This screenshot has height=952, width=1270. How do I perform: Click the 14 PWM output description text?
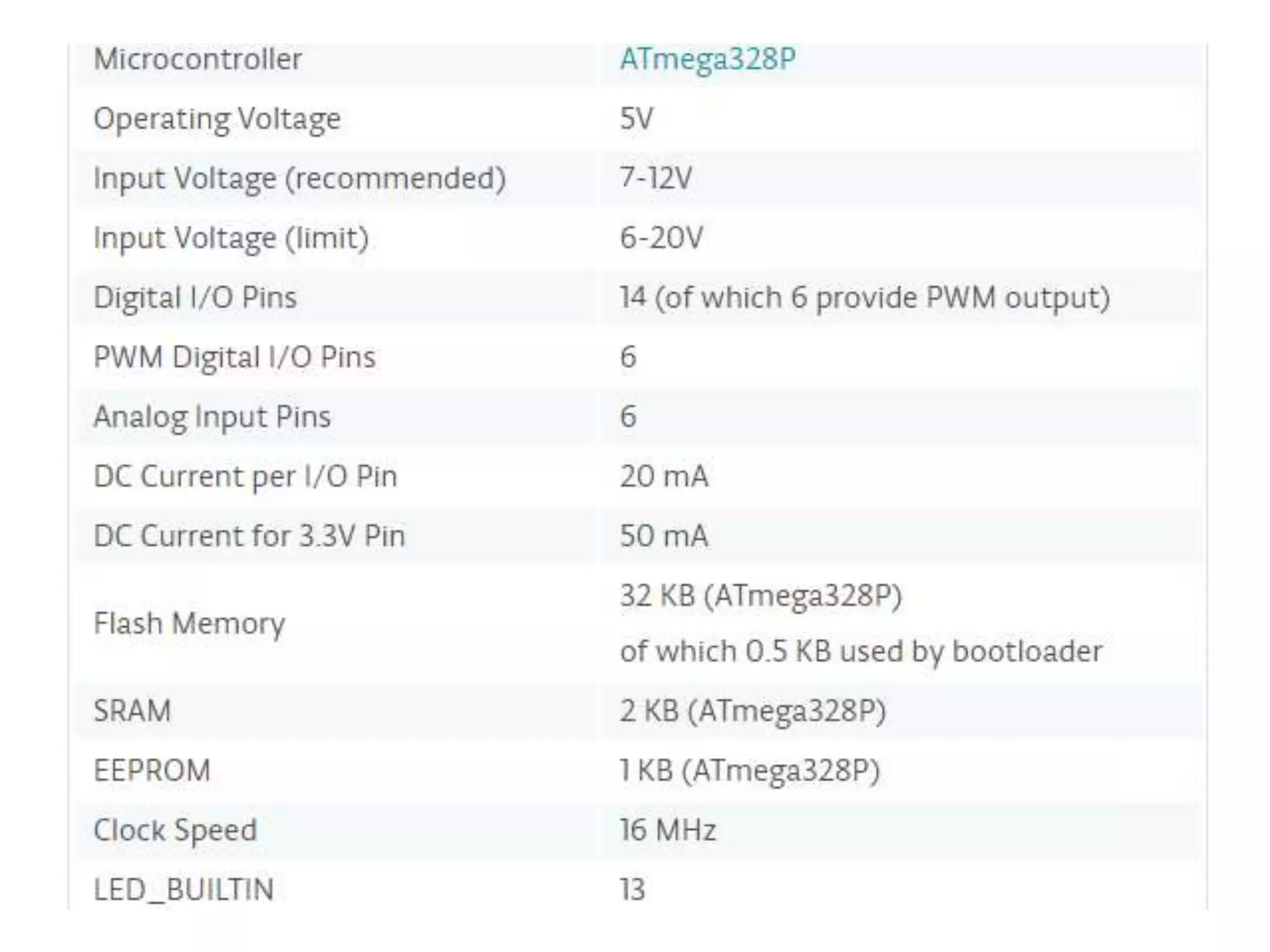(864, 297)
